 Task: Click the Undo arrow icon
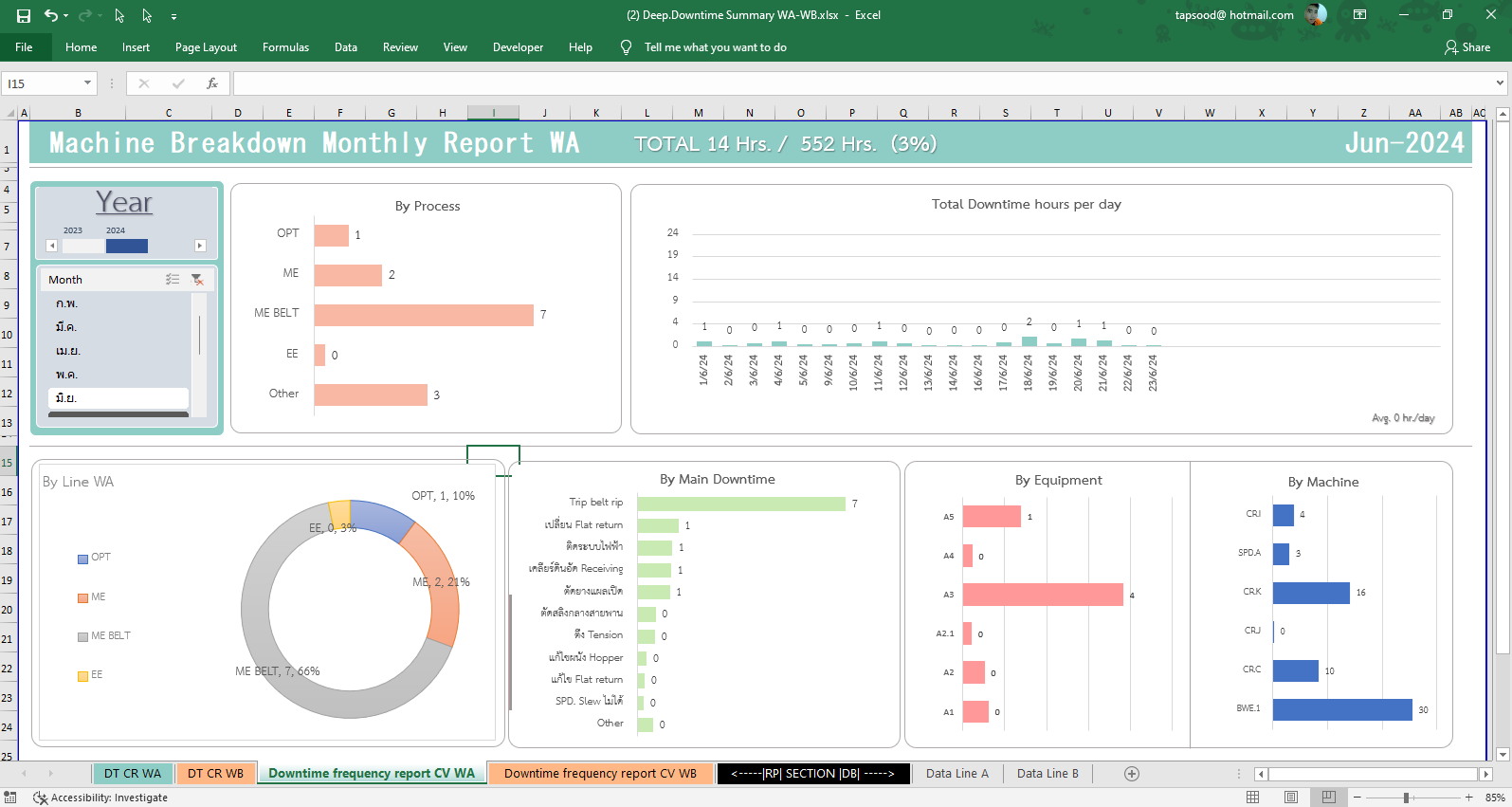pos(51,16)
